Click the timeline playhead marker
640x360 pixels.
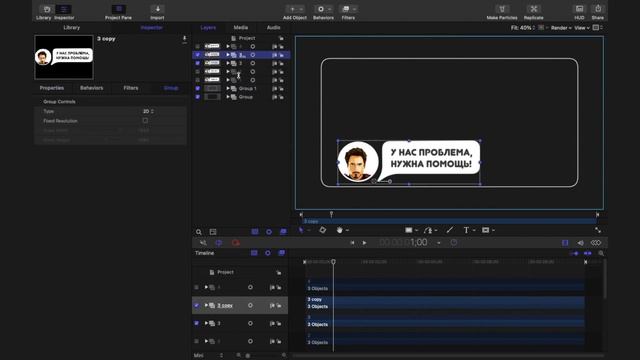[333, 262]
